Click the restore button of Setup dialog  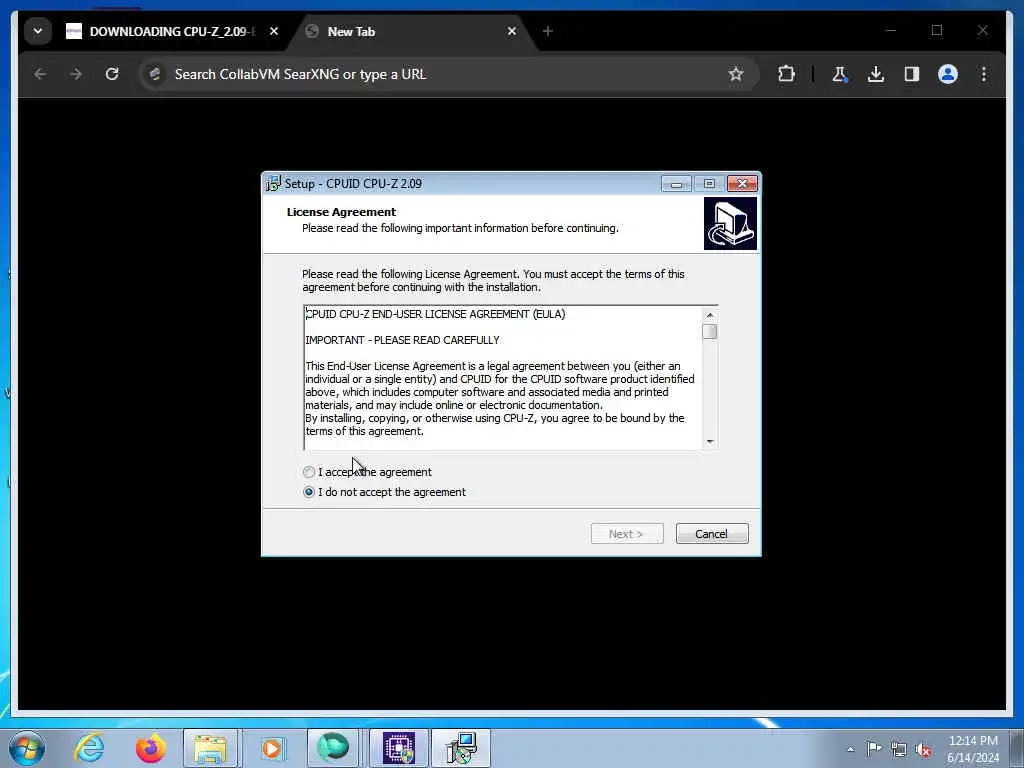(x=709, y=184)
